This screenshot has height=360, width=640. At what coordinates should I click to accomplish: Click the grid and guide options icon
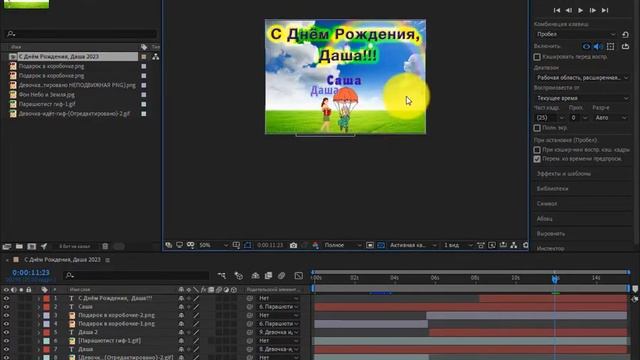[236, 245]
